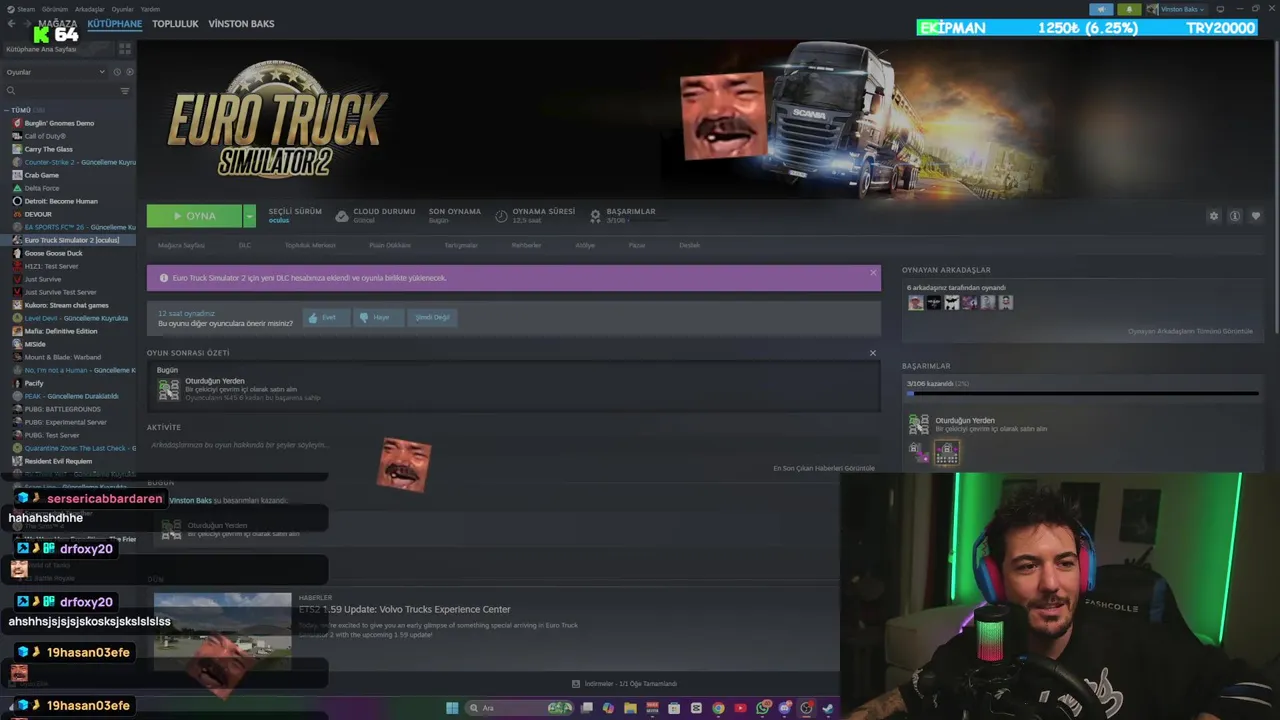Click the Cloud Durumu cloud icon
This screenshot has height=720, width=1280.
(x=341, y=216)
